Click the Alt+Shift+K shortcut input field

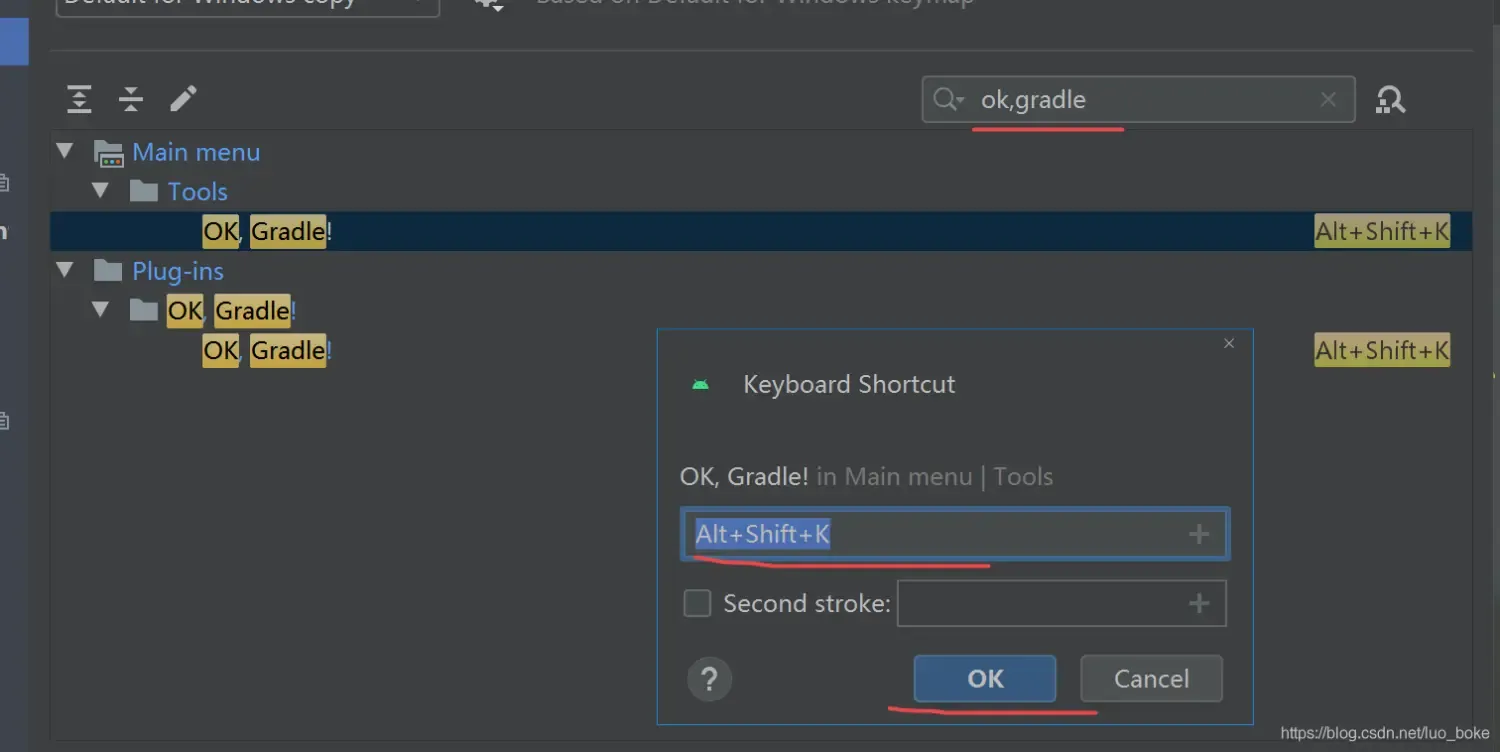coord(940,535)
